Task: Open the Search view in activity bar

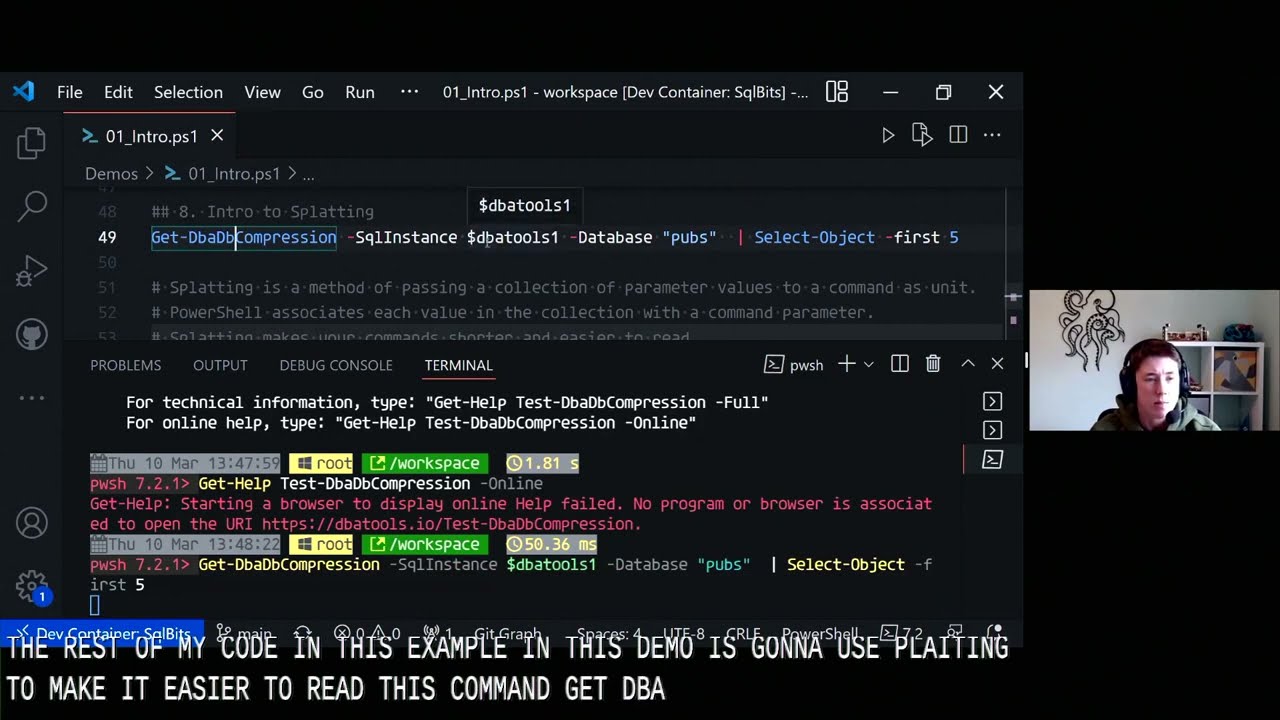Action: [31, 206]
